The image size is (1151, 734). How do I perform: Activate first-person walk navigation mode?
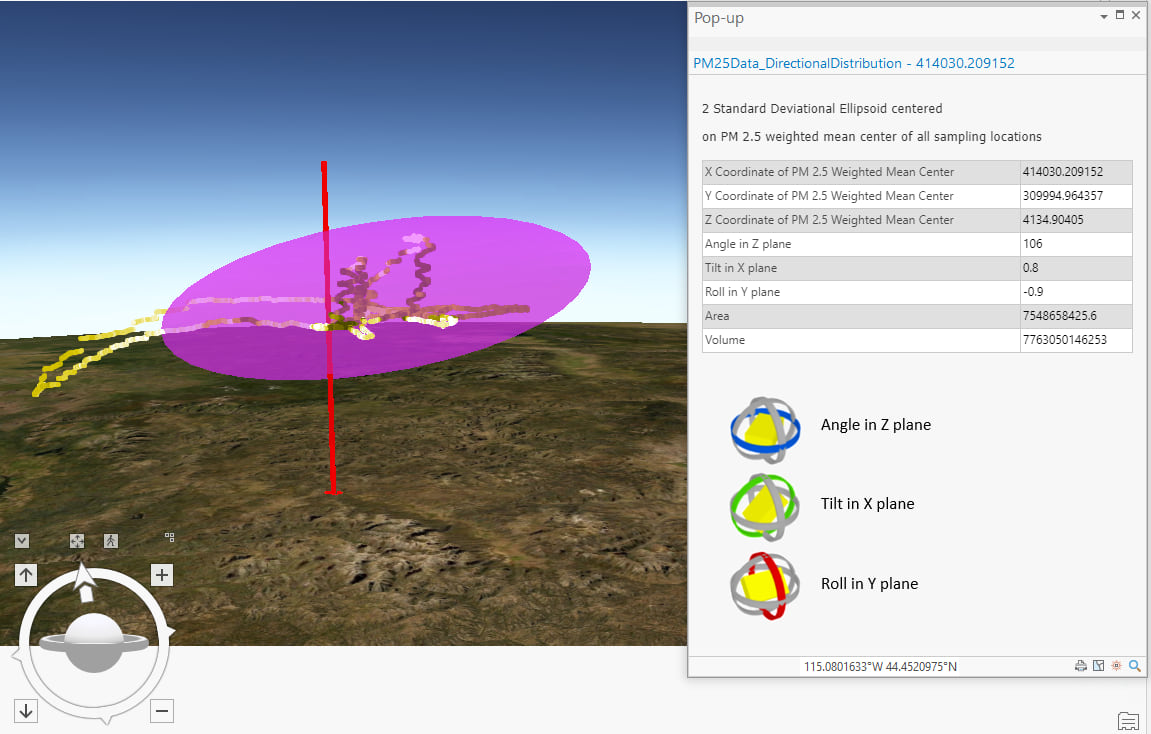pyautogui.click(x=110, y=540)
